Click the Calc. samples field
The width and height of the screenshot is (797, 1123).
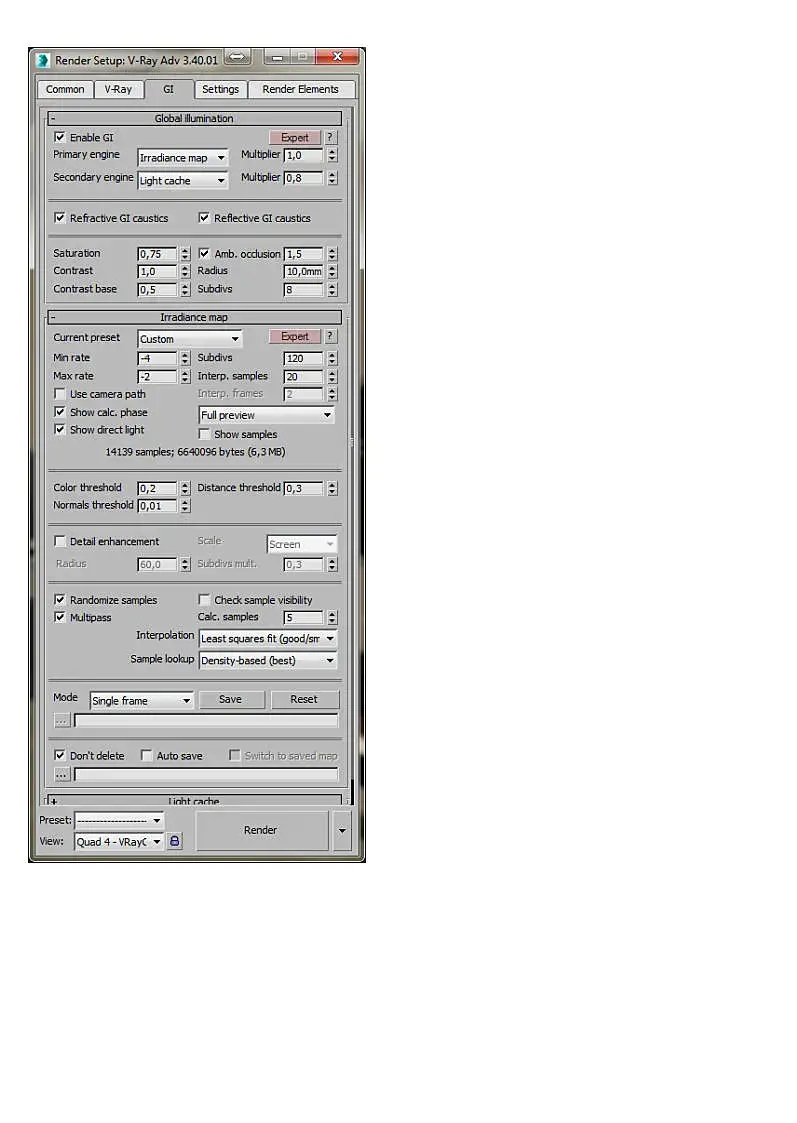(304, 617)
